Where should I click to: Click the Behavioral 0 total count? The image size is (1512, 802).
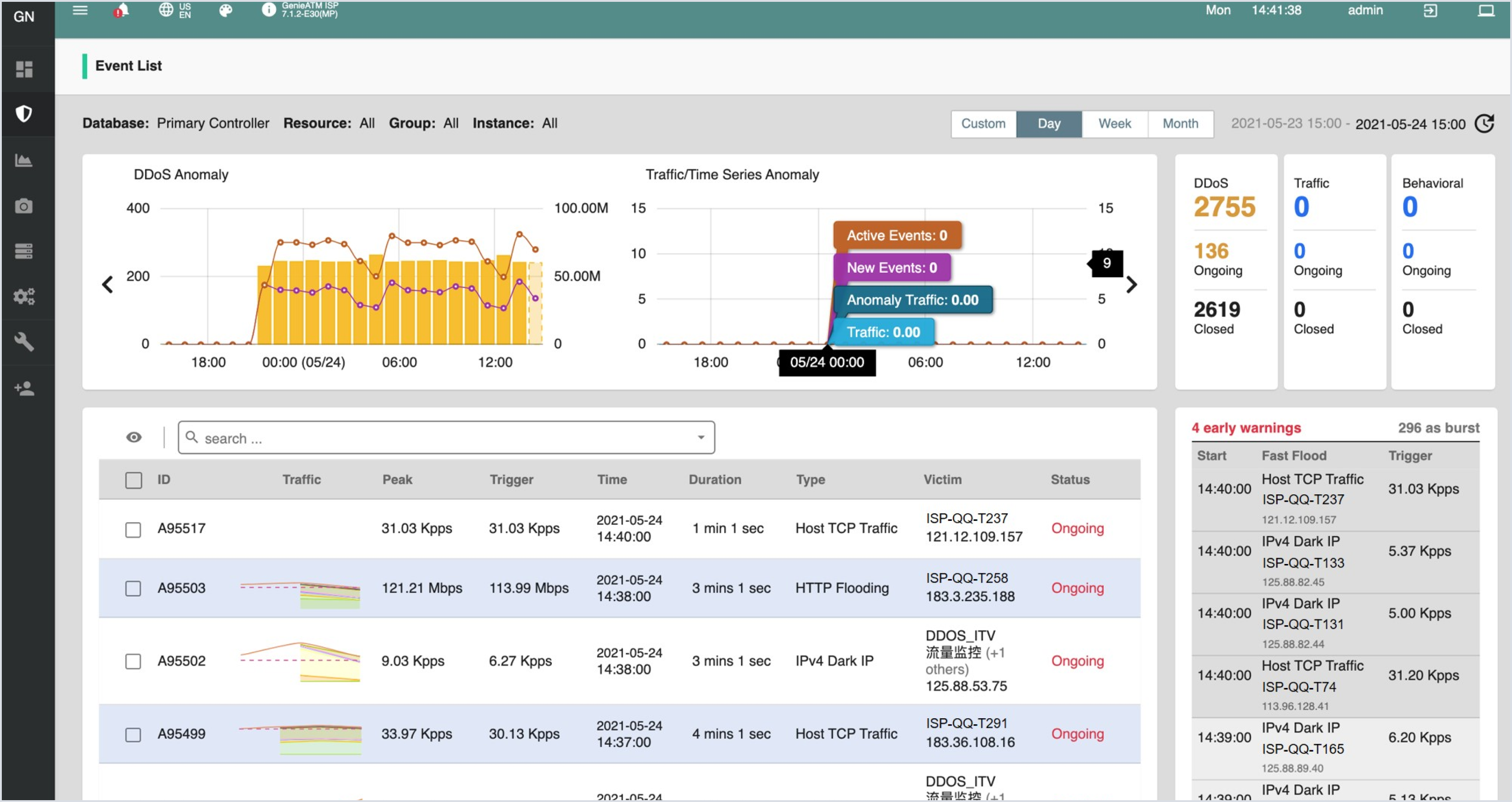click(x=1409, y=206)
